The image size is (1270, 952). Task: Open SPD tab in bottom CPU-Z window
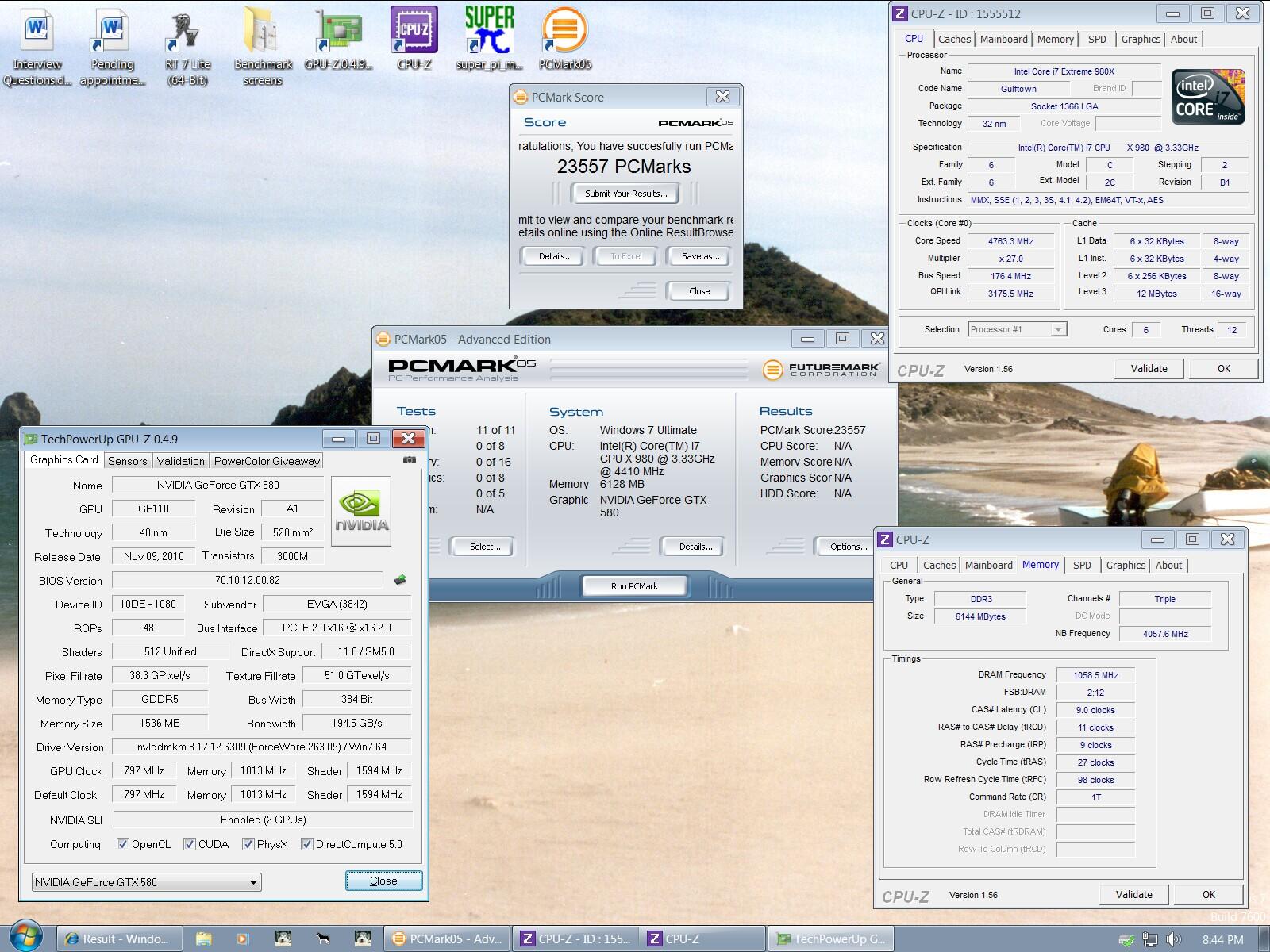[1082, 565]
